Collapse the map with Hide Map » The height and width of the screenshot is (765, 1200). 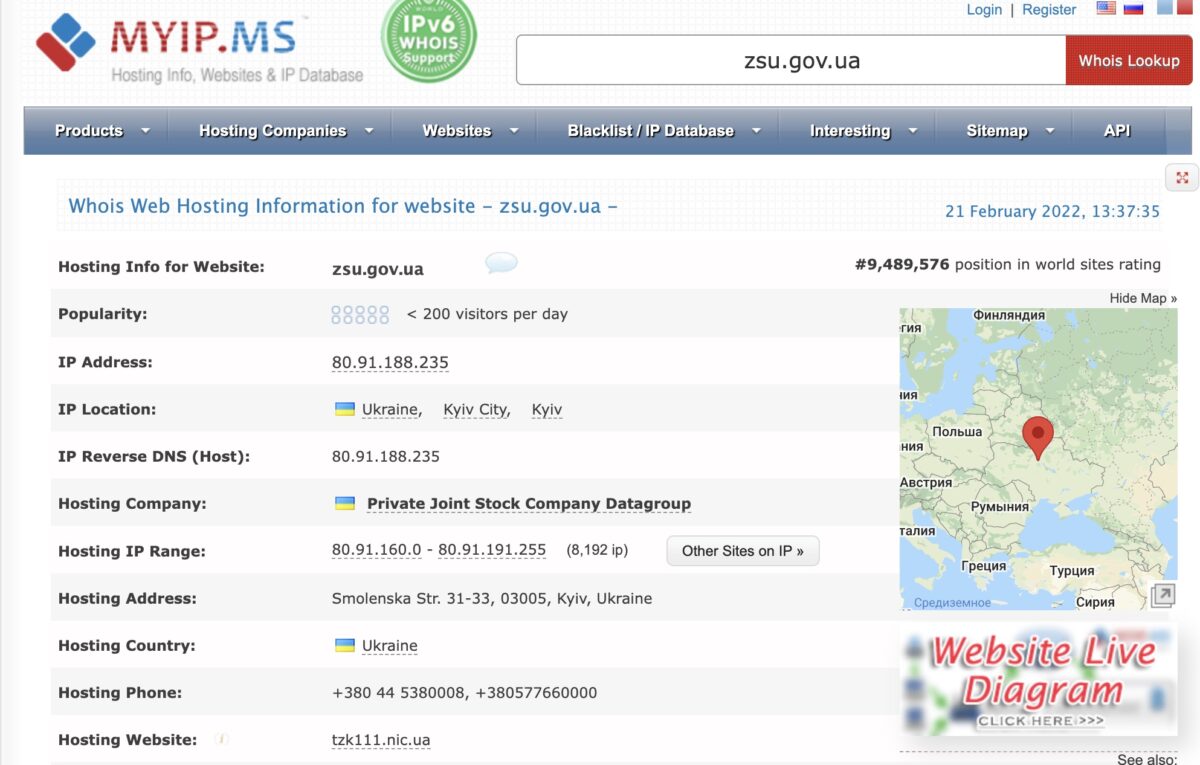[x=1143, y=298]
